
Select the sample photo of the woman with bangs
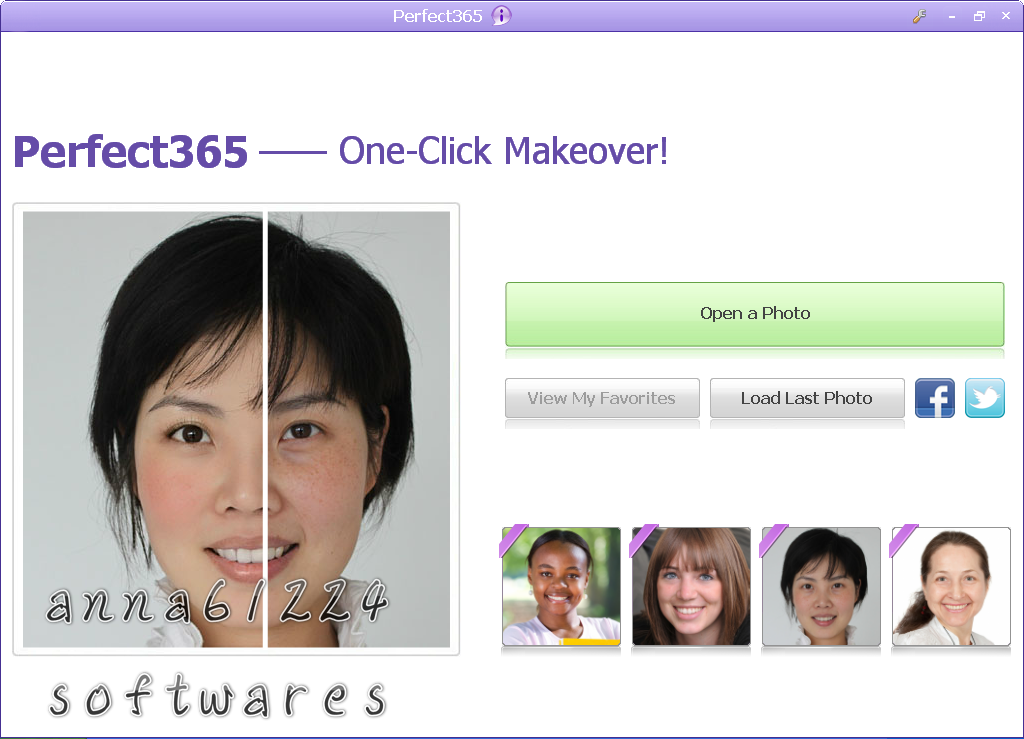coord(691,586)
